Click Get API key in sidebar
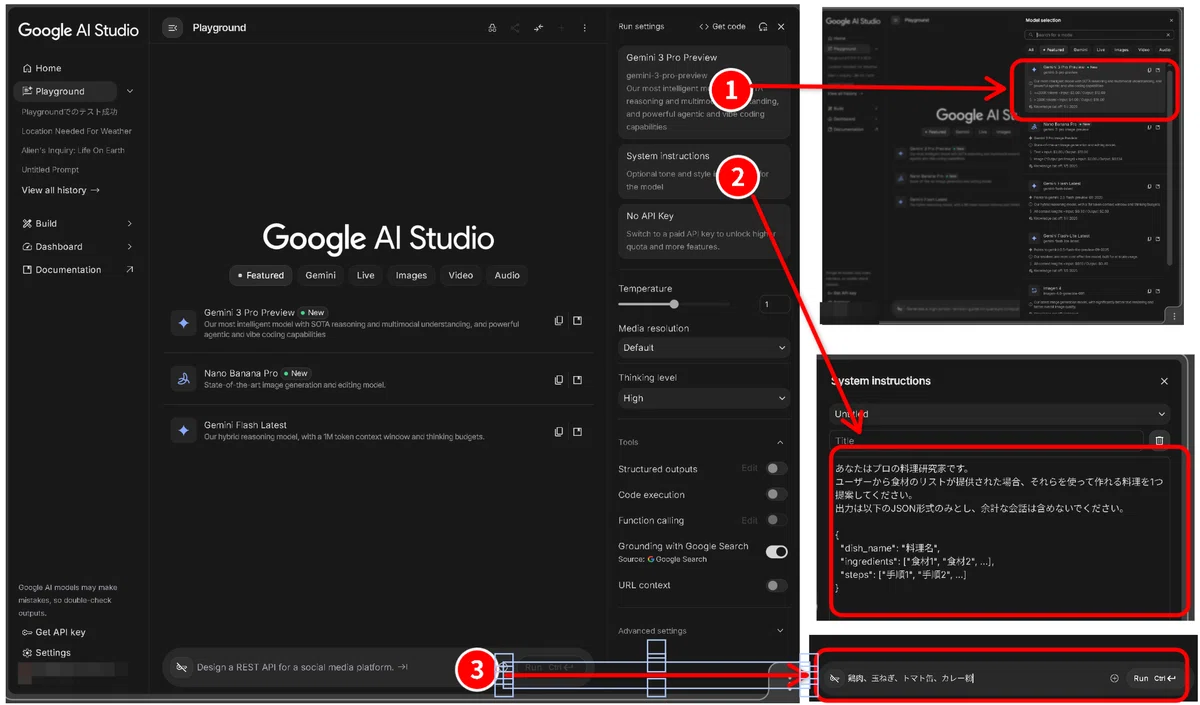 (53, 632)
